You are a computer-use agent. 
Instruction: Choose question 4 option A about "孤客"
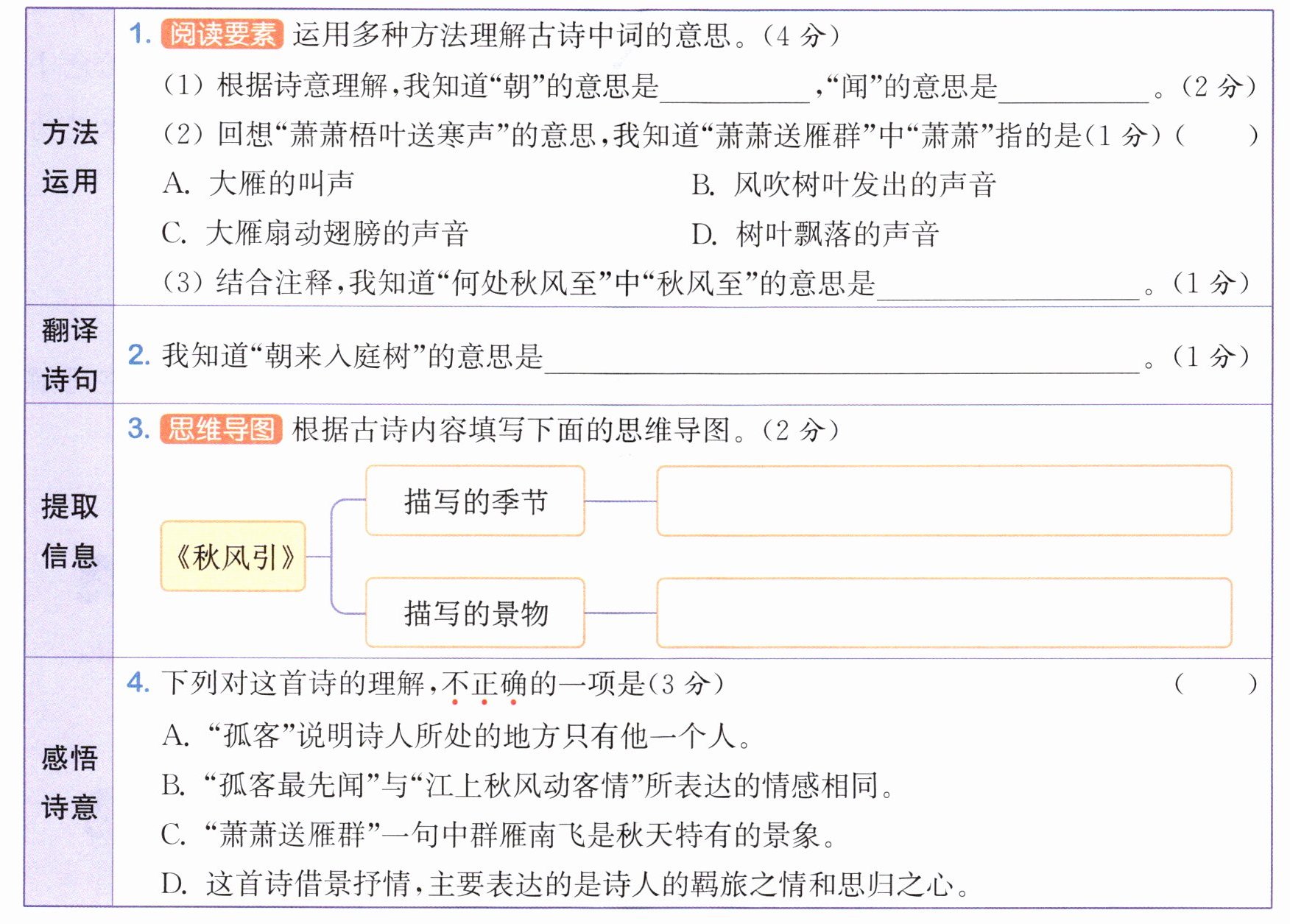point(456,736)
